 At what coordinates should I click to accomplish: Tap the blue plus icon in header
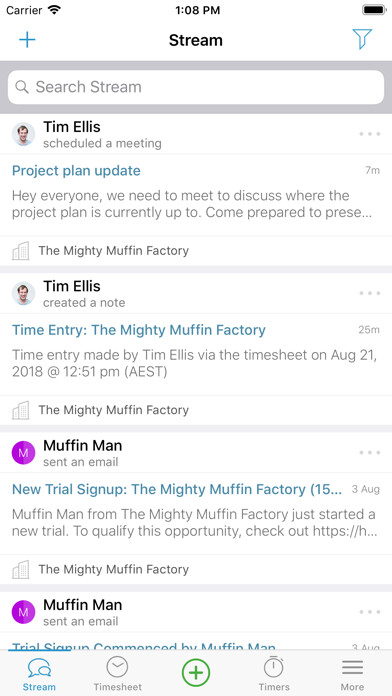coord(27,40)
